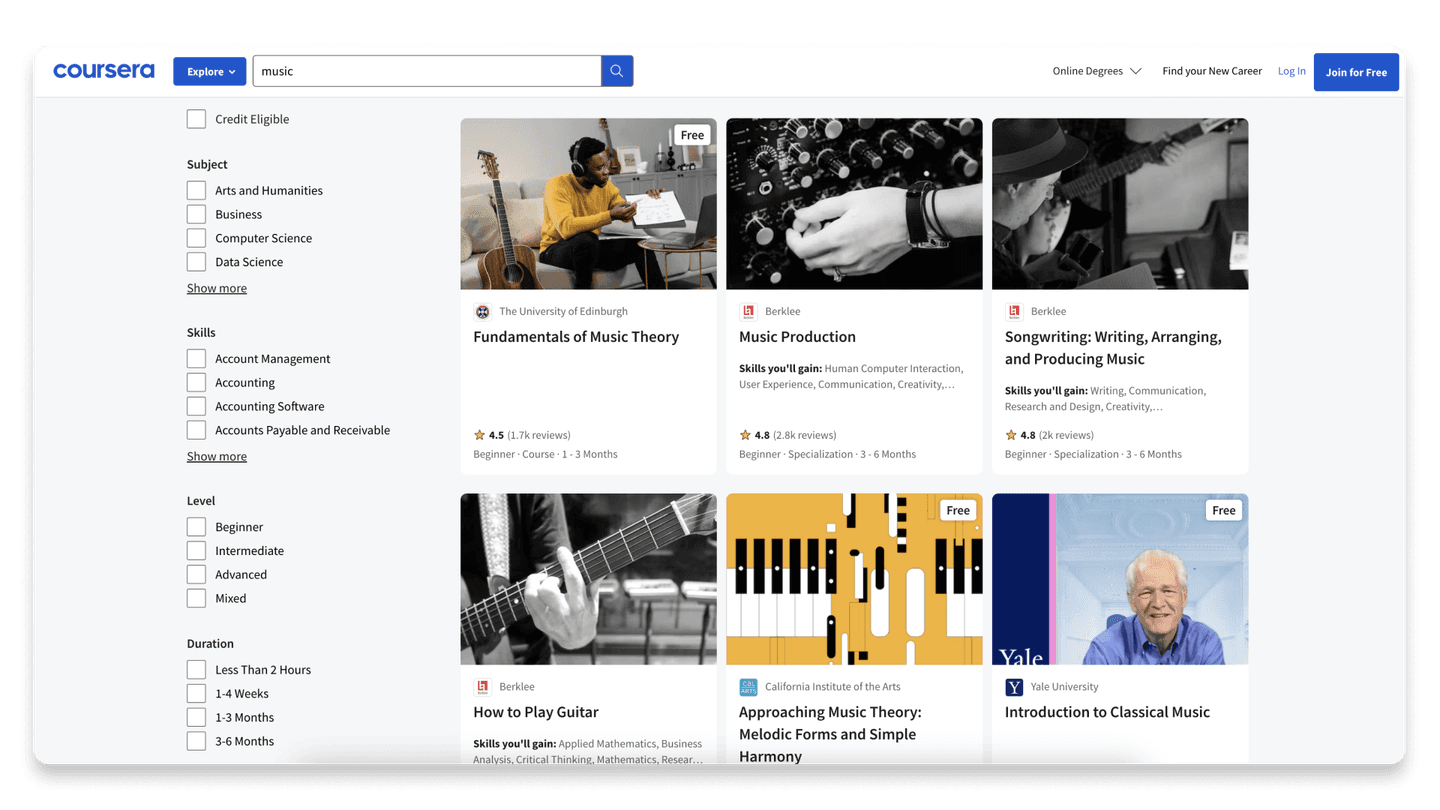Click the Duration filter heading
This screenshot has height=810, width=1440.
[x=210, y=644]
